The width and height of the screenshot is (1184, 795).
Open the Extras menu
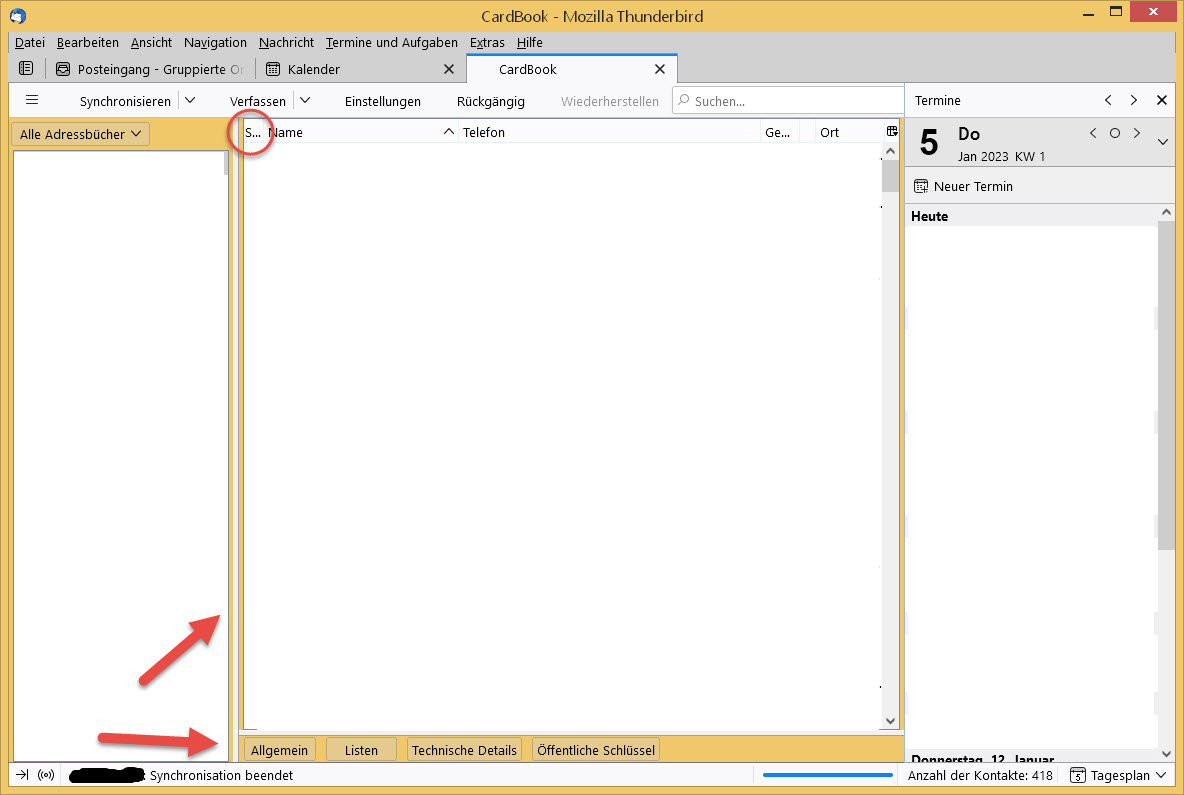487,42
